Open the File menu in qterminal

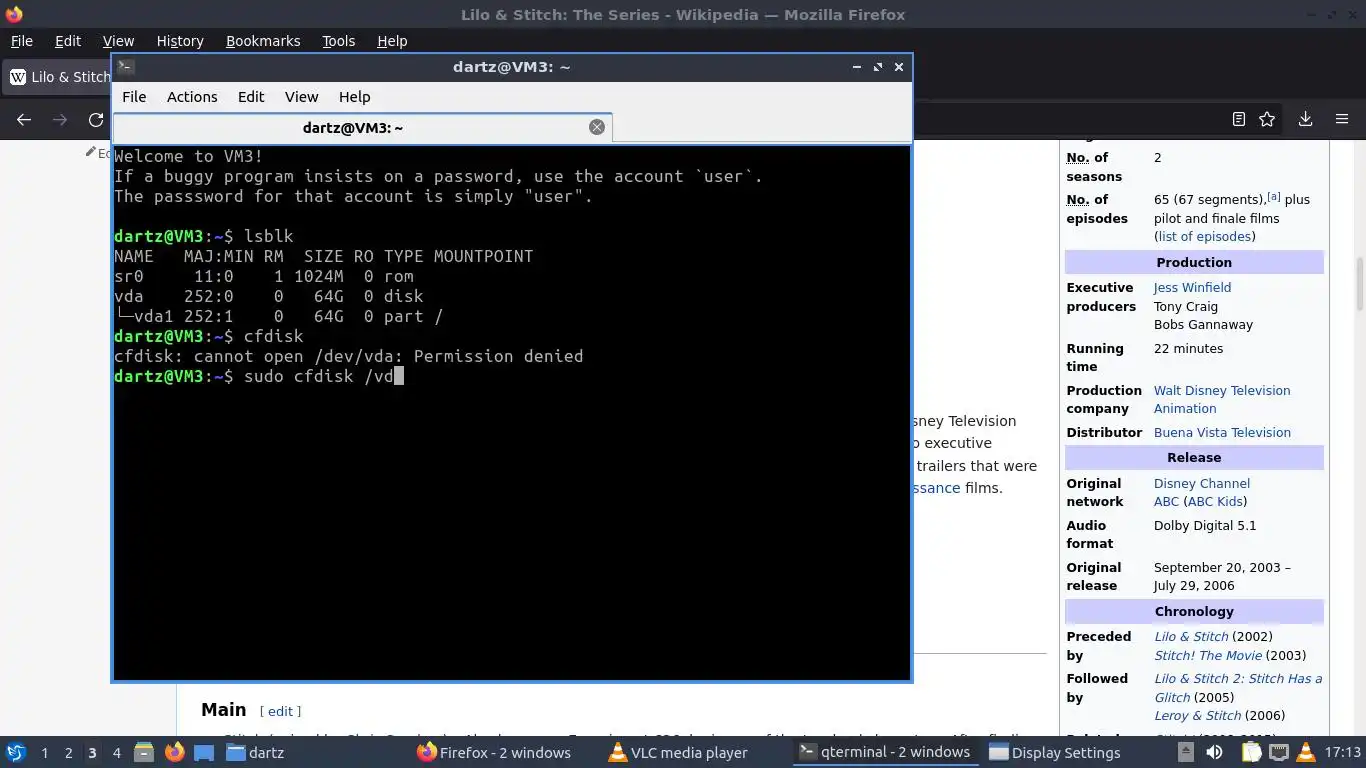tap(134, 97)
